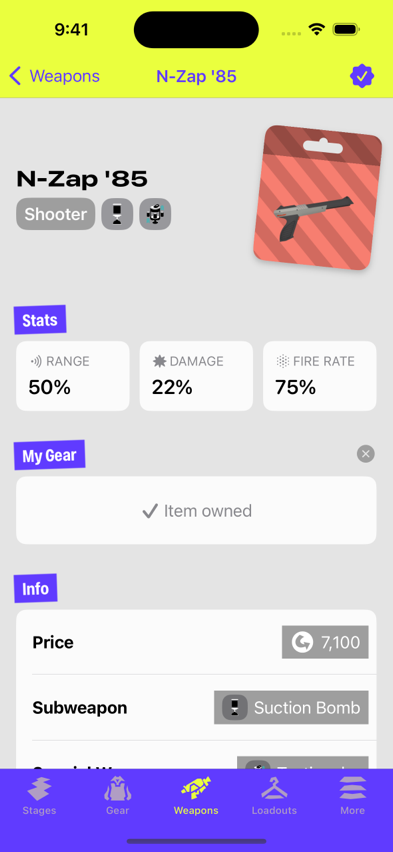
Task: Select the Shooter class tag
Action: coord(55,214)
